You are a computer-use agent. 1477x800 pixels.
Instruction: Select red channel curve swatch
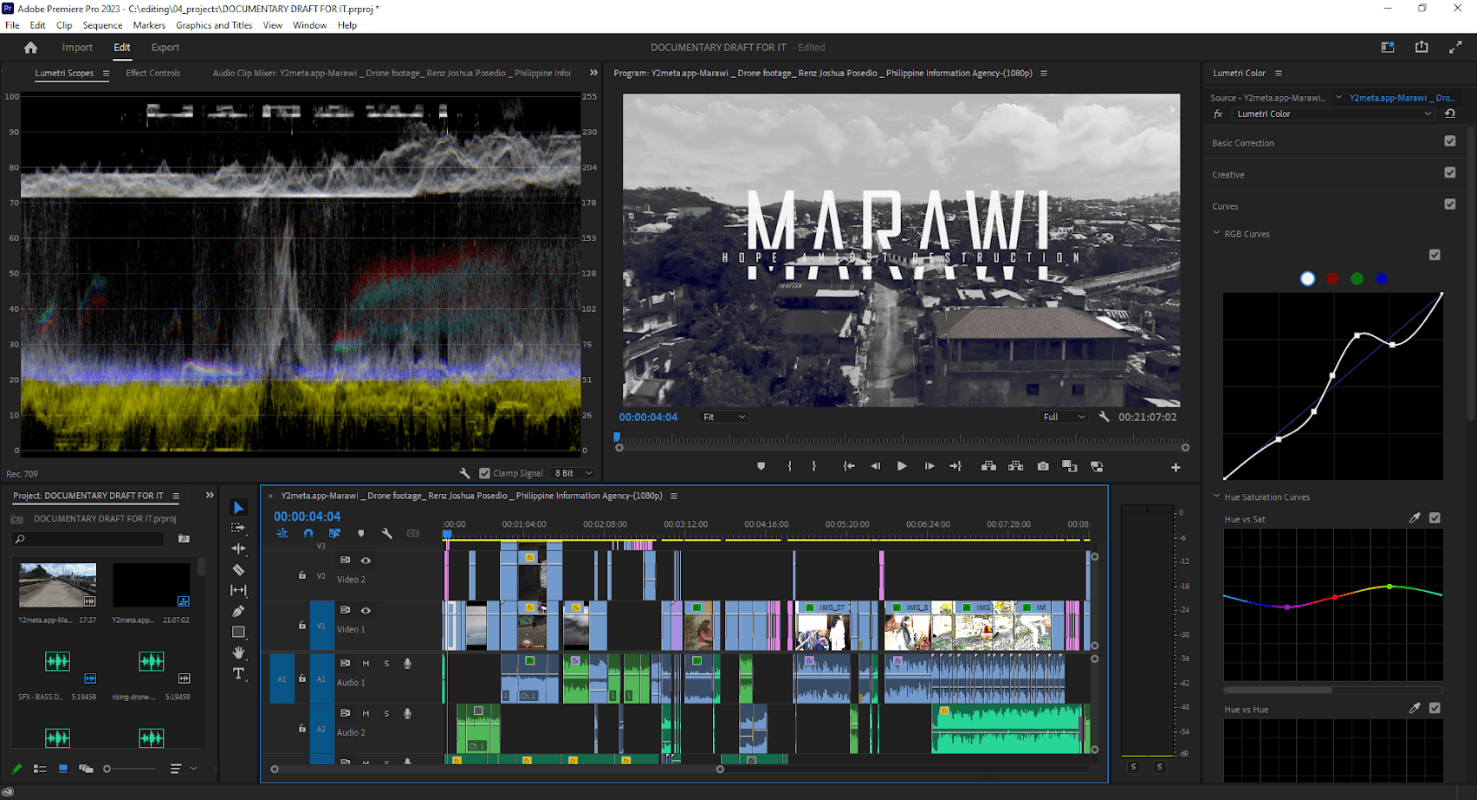(x=1332, y=279)
